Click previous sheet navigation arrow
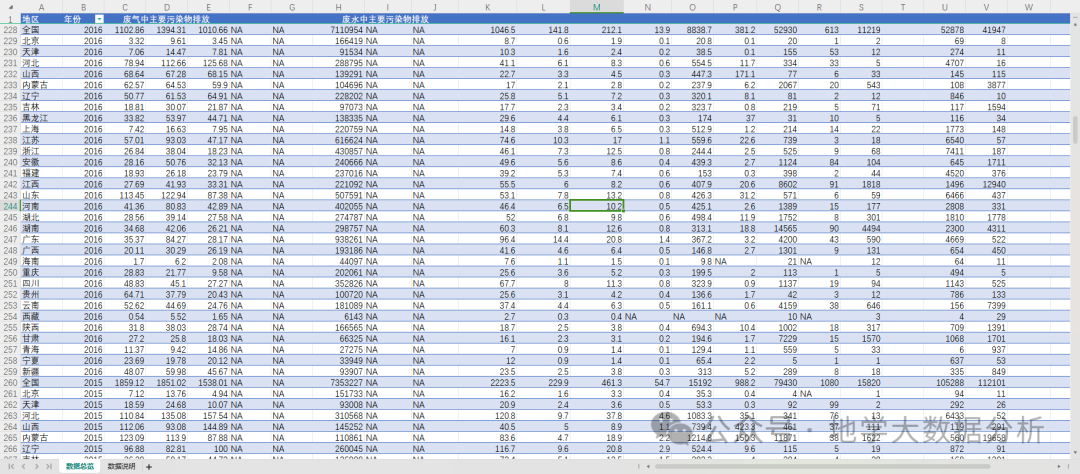The image size is (1080, 474). tap(23, 466)
